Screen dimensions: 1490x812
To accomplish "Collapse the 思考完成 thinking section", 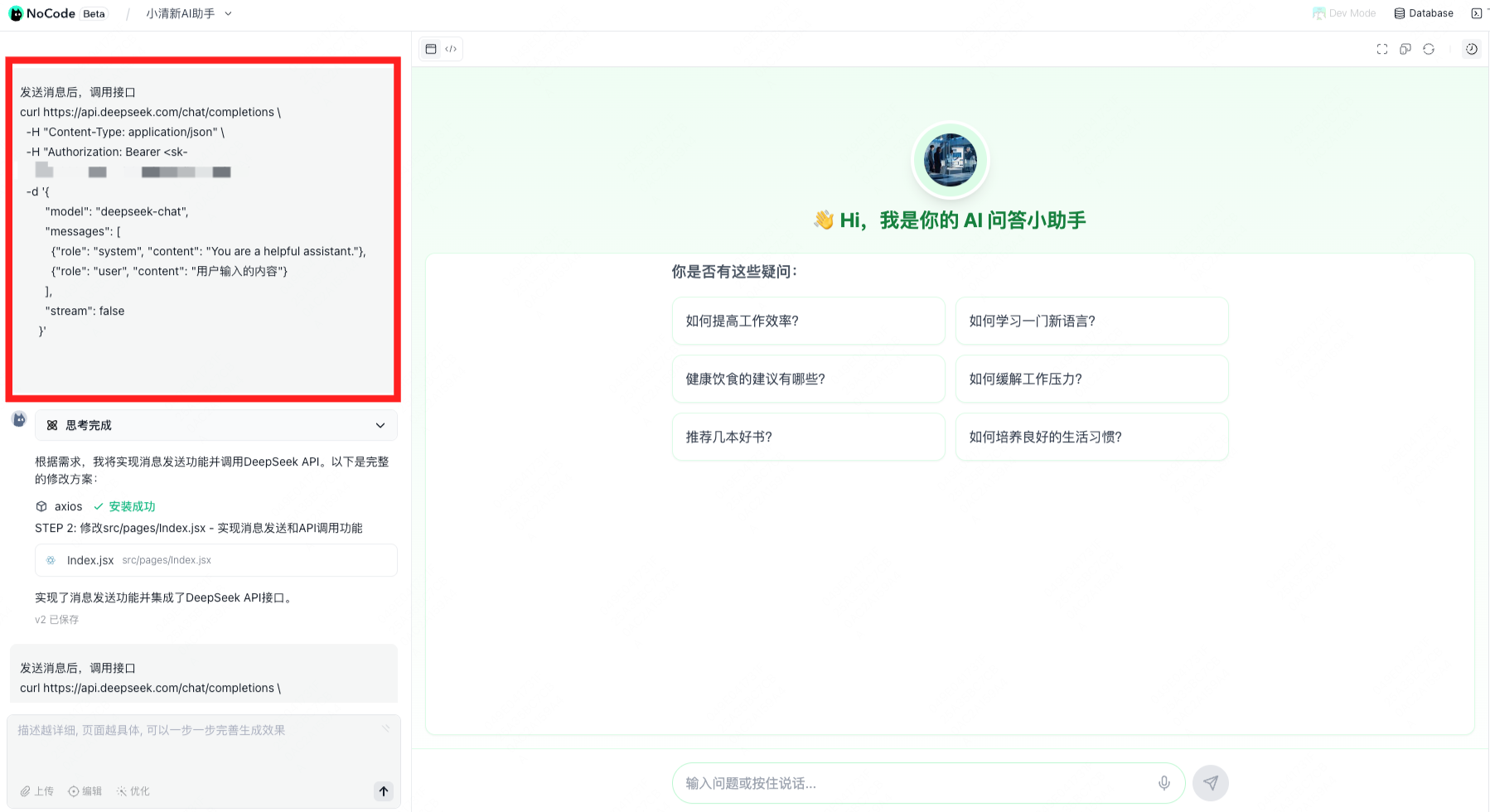I will pos(380,425).
